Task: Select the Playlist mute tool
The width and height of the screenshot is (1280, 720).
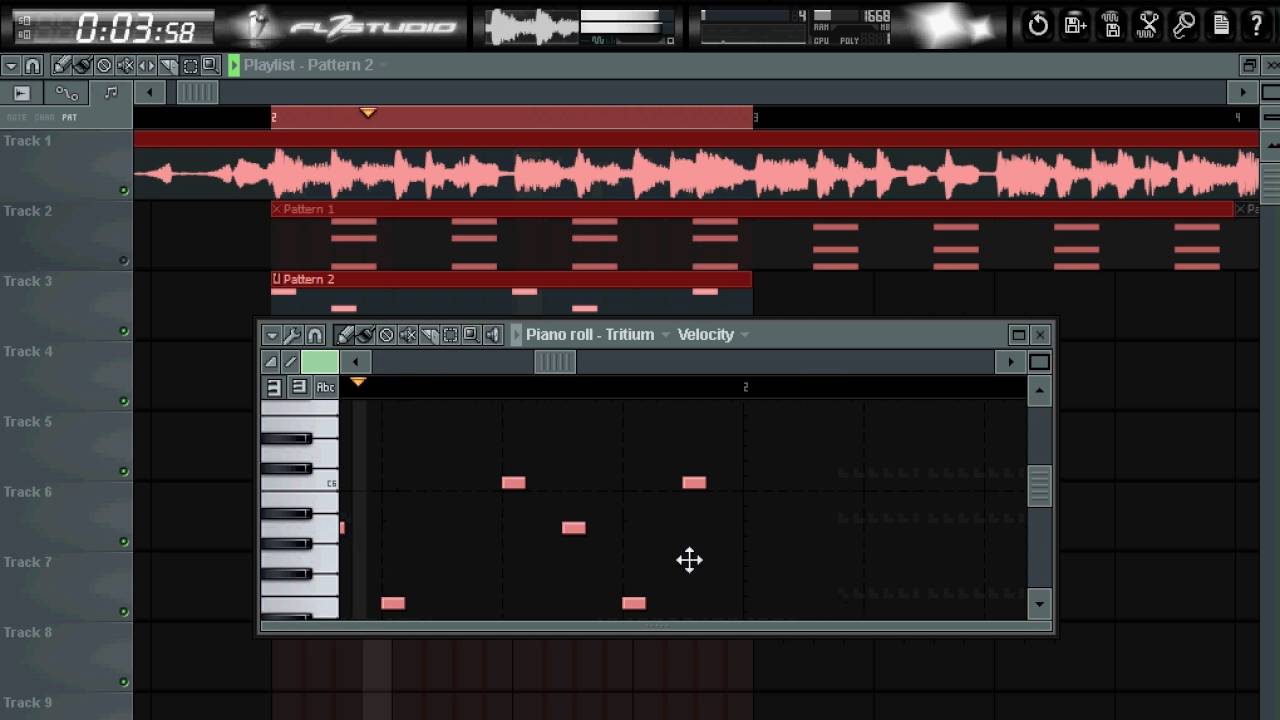Action: [125, 66]
